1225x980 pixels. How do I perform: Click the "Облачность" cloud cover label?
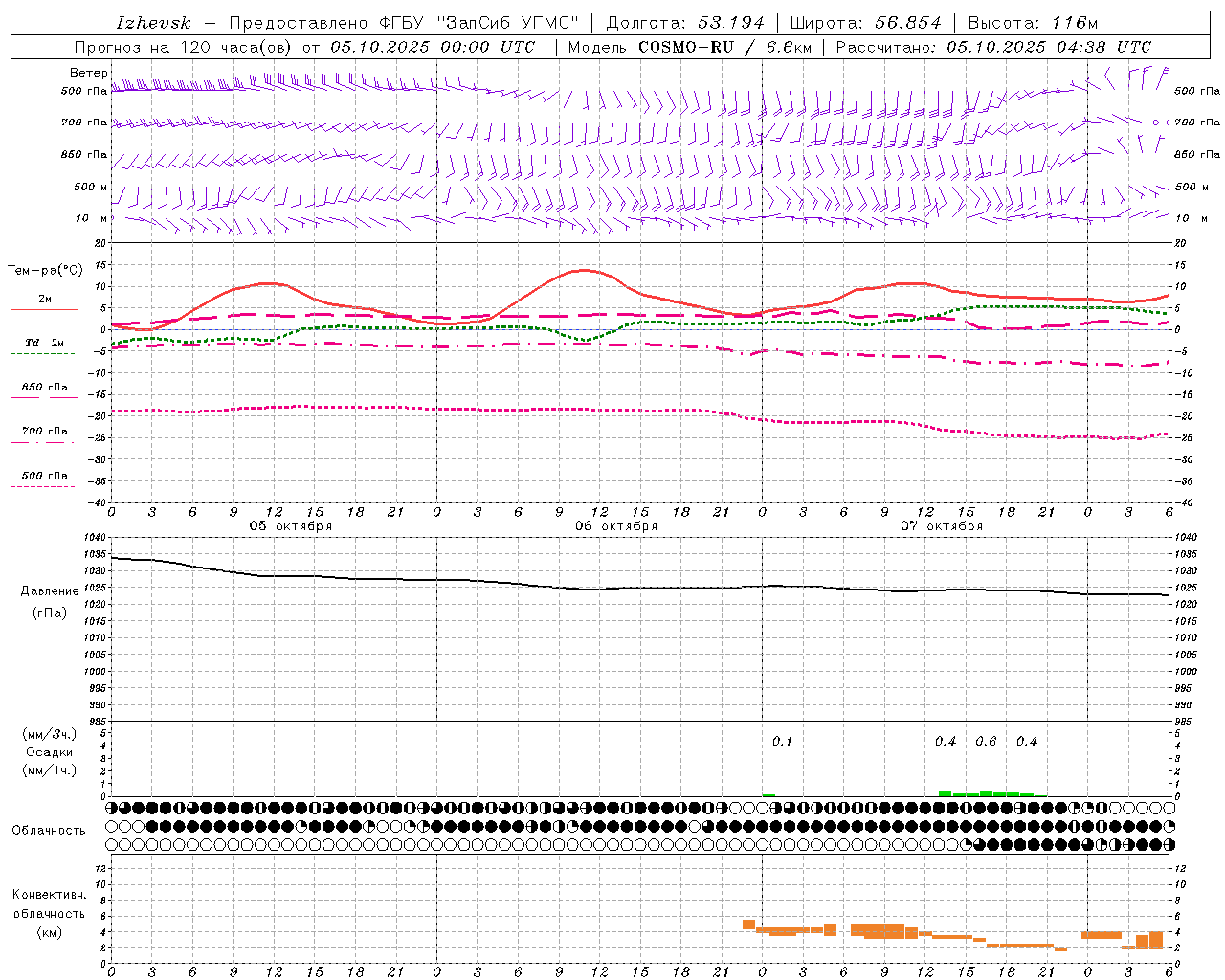pyautogui.click(x=49, y=831)
